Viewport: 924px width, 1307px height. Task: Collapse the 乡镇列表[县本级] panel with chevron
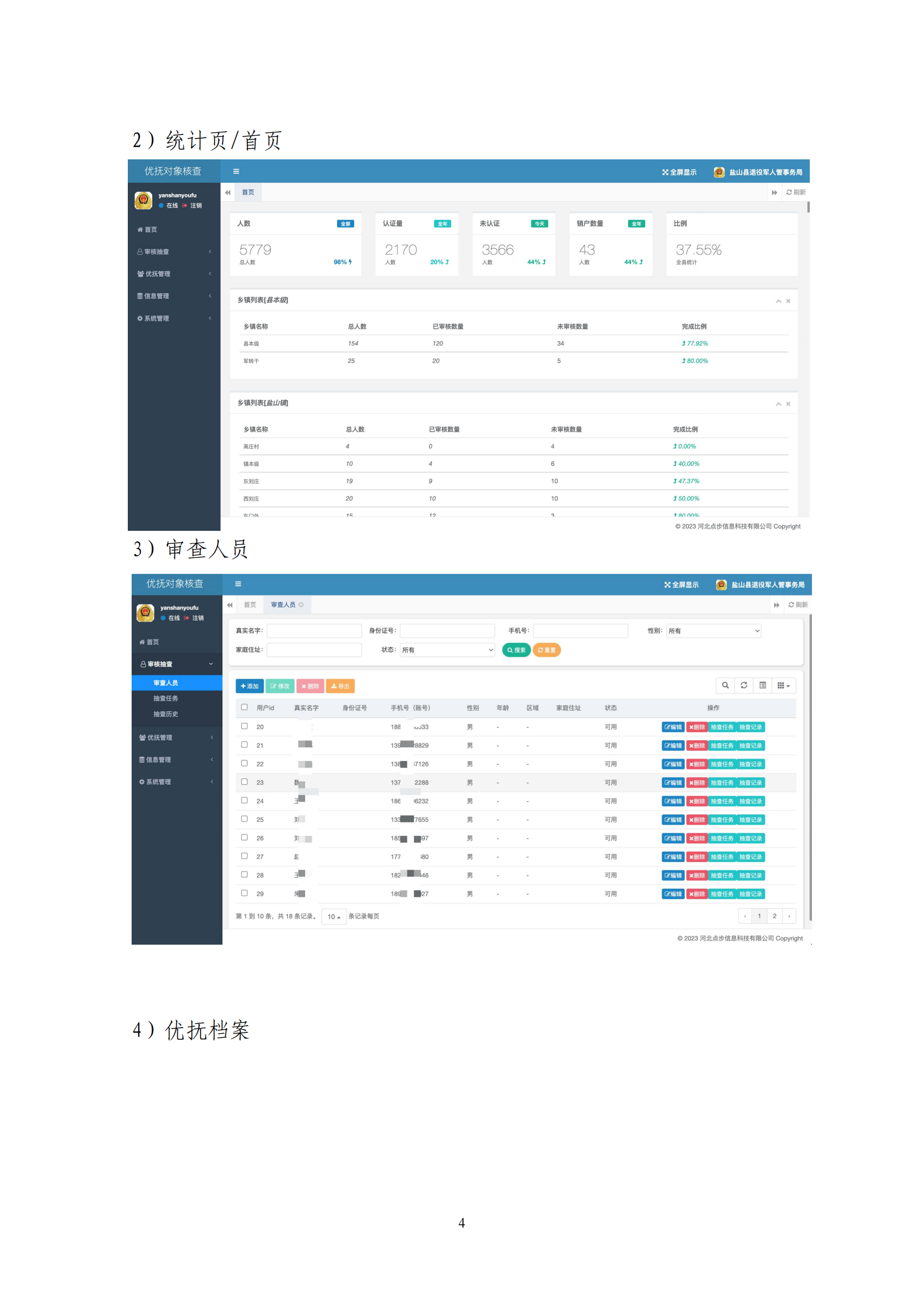coord(778,301)
